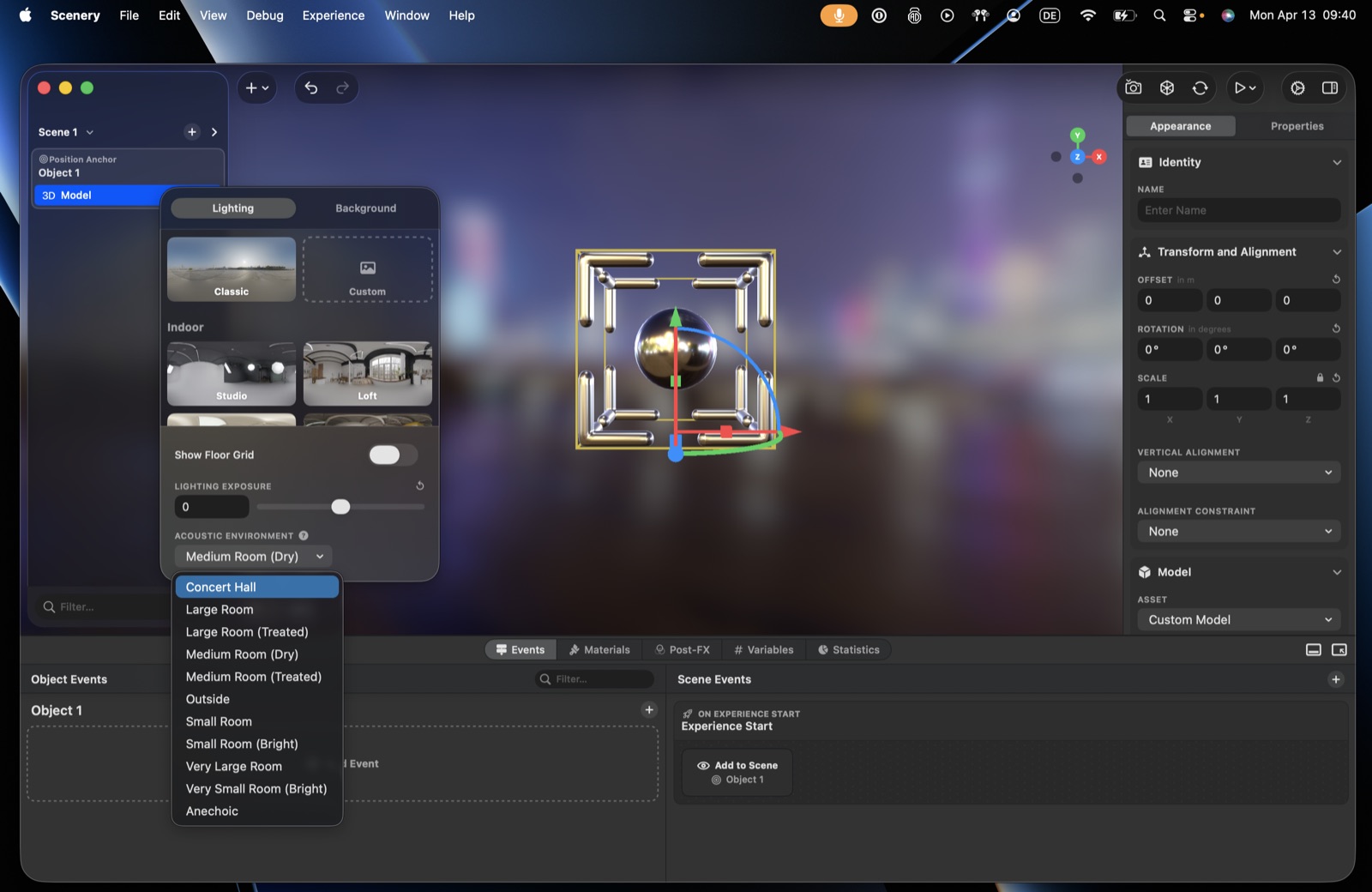The image size is (1372, 892).
Task: Reset lighting exposure value
Action: click(420, 485)
